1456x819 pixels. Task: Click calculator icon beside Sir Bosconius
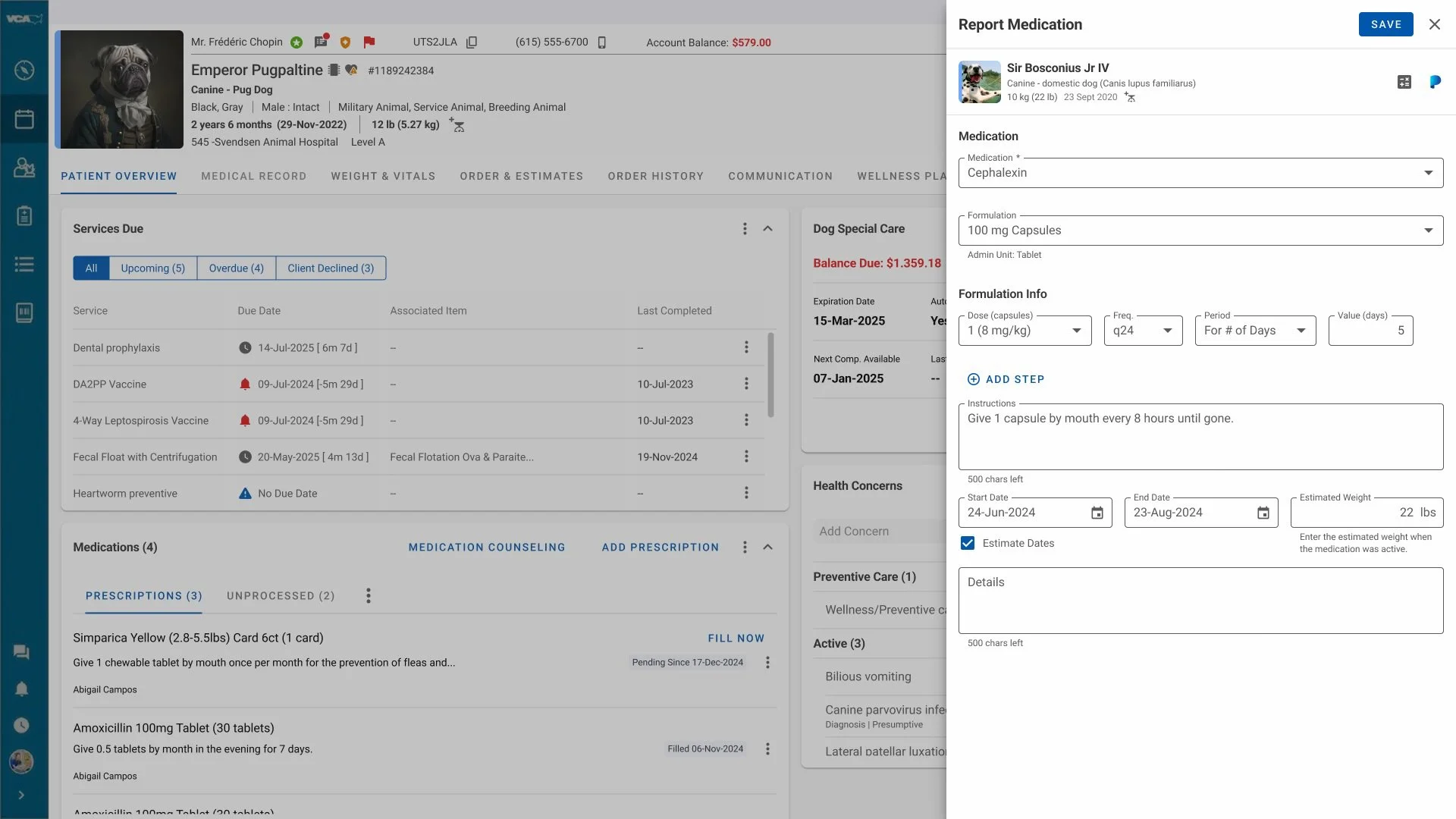click(x=1404, y=82)
